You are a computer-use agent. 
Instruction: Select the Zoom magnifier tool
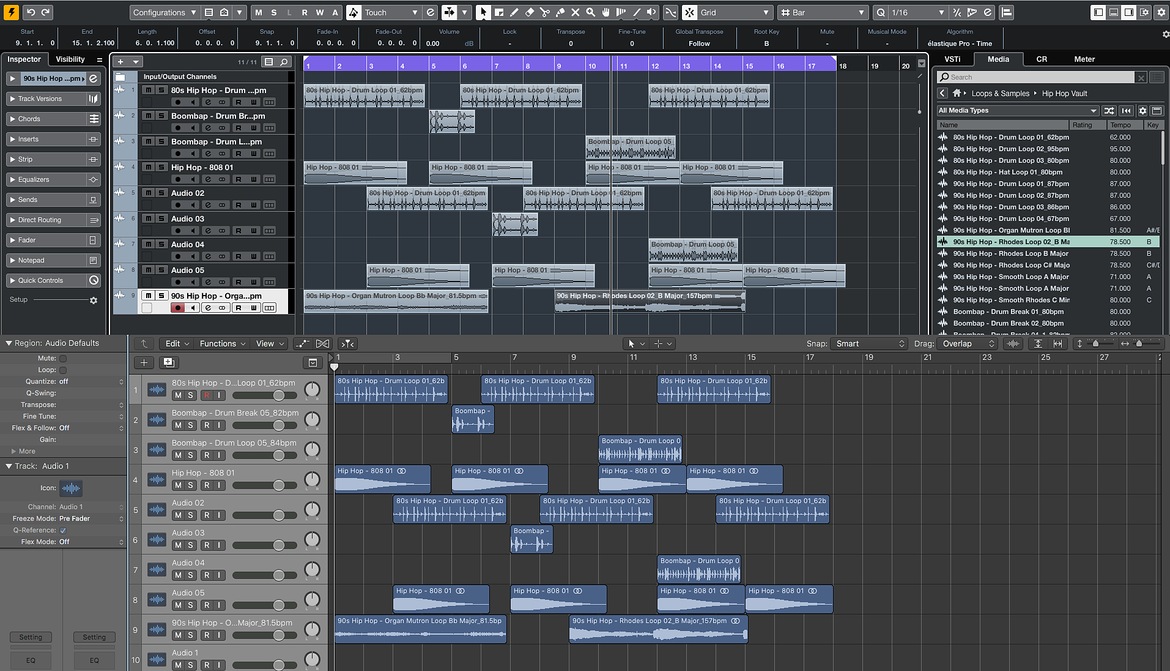tap(590, 13)
